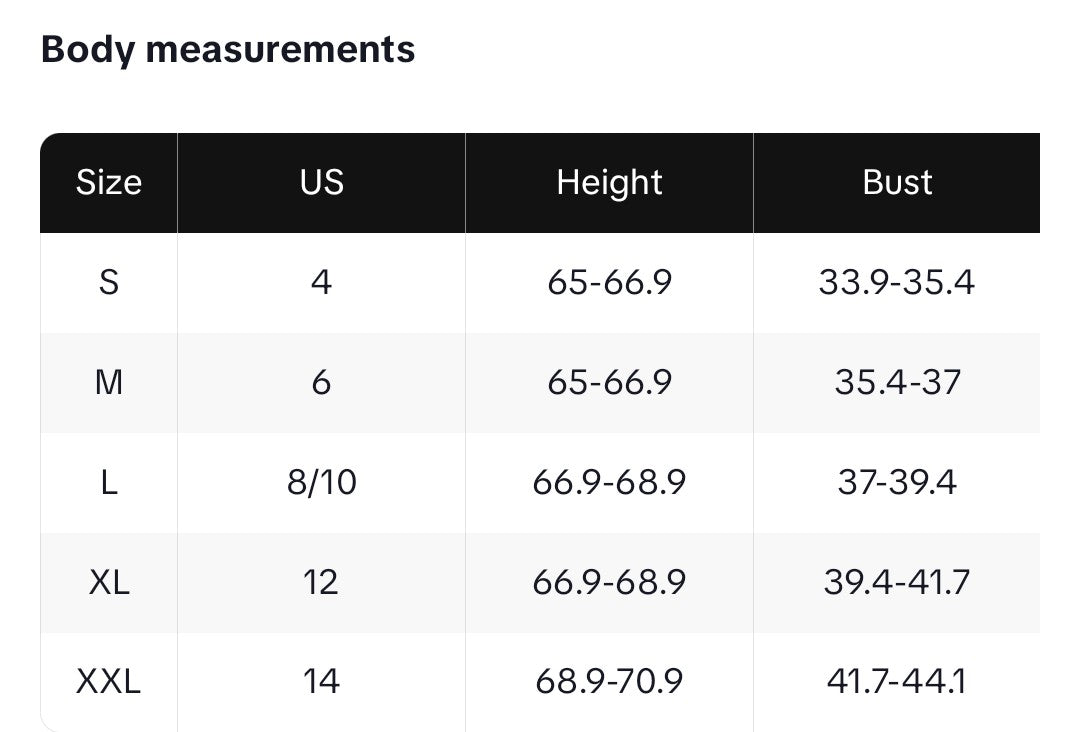Image resolution: width=1080 pixels, height=732 pixels.
Task: Click the bust 41.7-44.1 cell
Action: pos(897,682)
